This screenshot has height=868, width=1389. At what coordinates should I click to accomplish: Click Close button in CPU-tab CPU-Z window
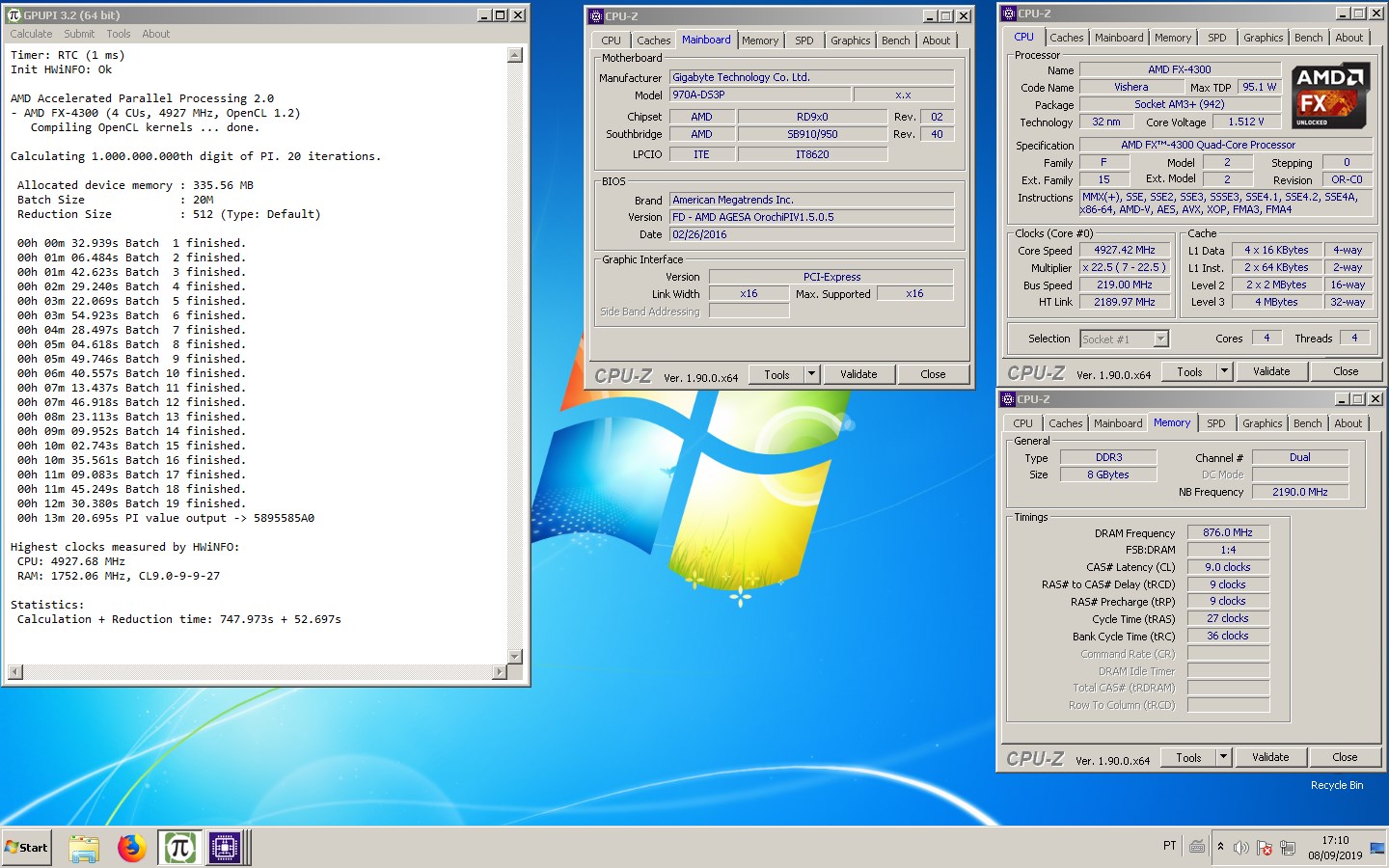(1346, 371)
